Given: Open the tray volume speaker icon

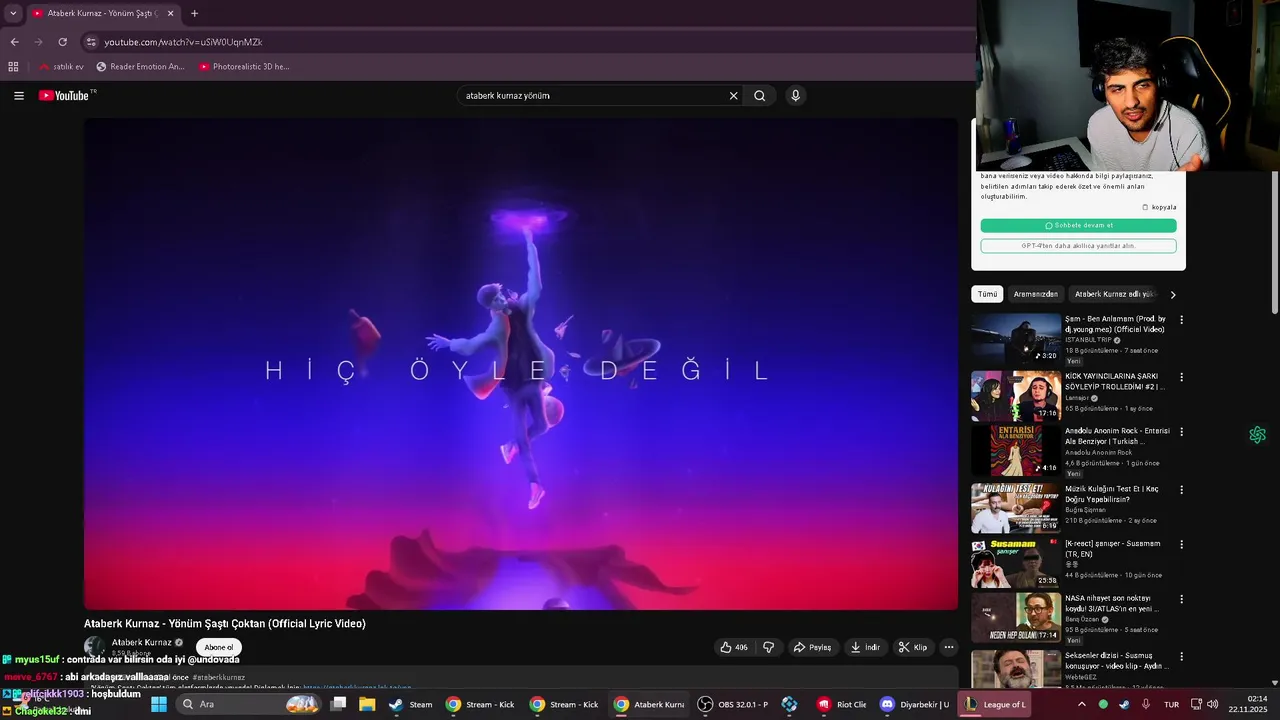Looking at the screenshot, I should click(x=1212, y=704).
